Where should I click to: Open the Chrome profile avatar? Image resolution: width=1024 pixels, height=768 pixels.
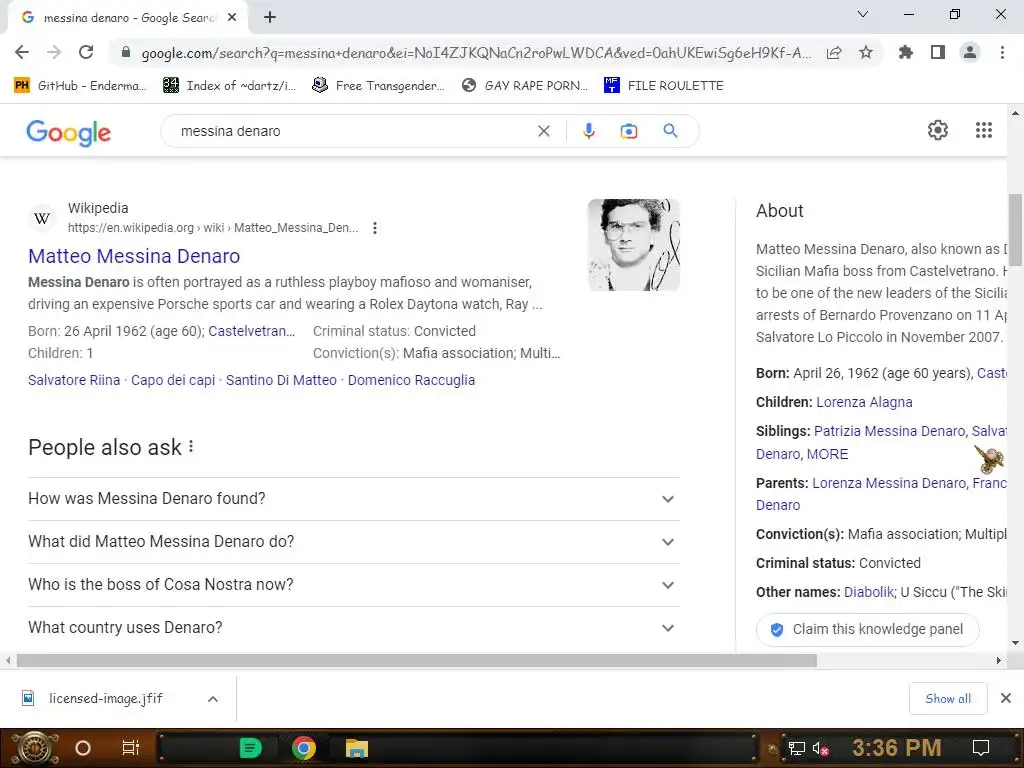pyautogui.click(x=970, y=52)
